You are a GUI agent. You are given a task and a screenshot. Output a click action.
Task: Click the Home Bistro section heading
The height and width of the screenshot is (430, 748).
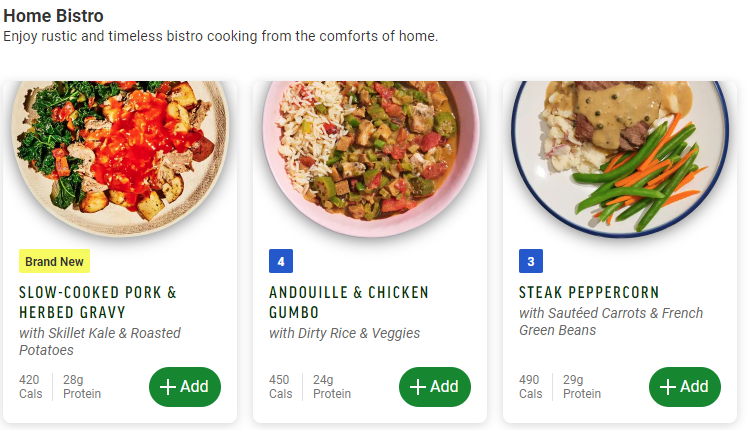53,16
